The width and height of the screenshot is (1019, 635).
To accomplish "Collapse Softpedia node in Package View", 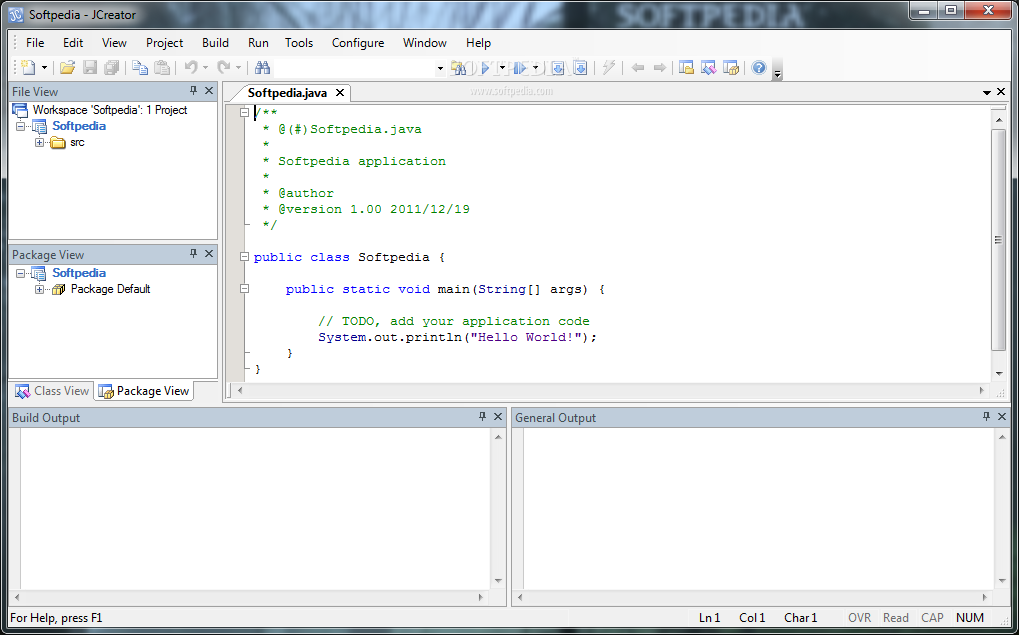I will point(20,273).
